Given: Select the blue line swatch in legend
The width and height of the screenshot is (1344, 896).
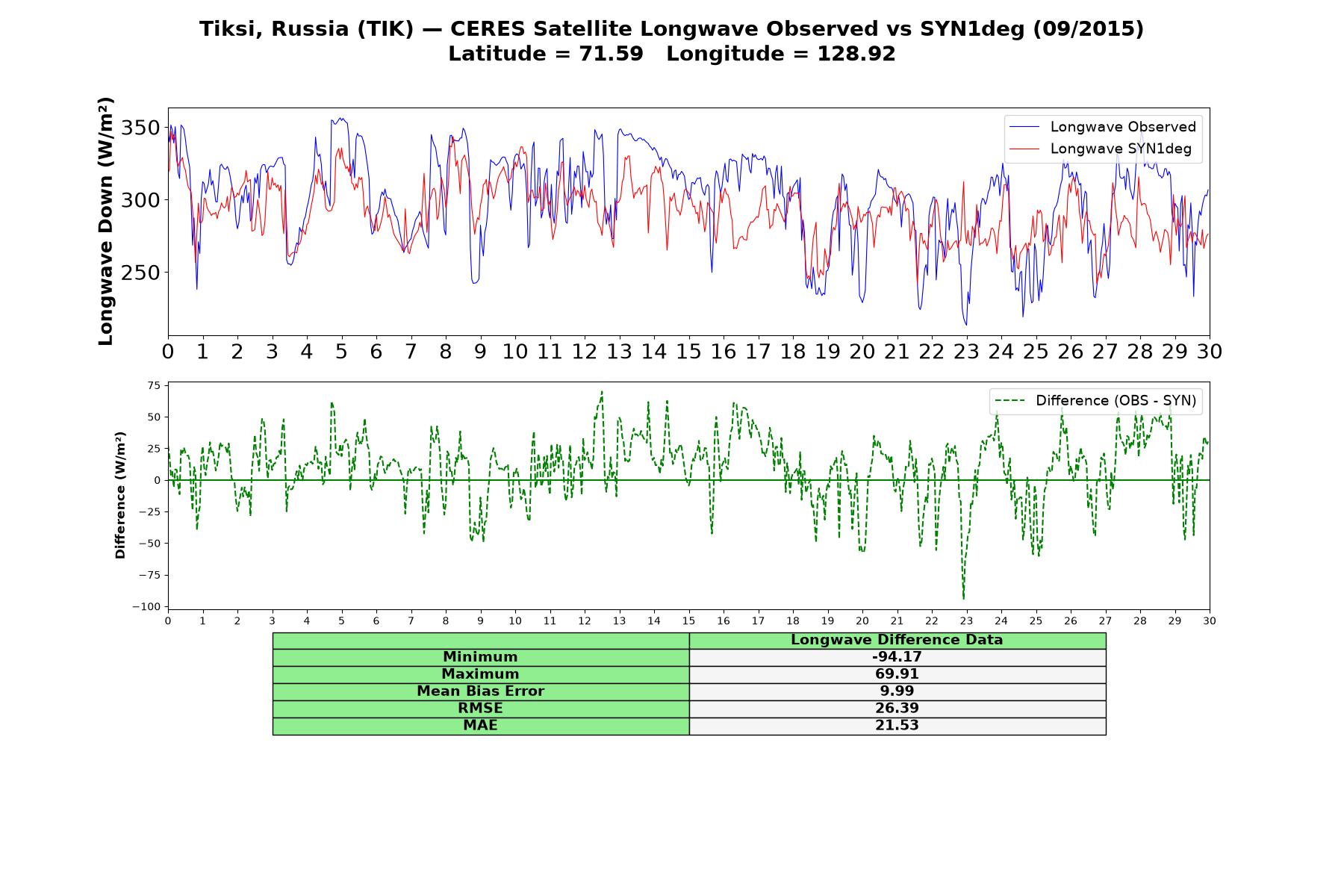Looking at the screenshot, I should 1024,128.
